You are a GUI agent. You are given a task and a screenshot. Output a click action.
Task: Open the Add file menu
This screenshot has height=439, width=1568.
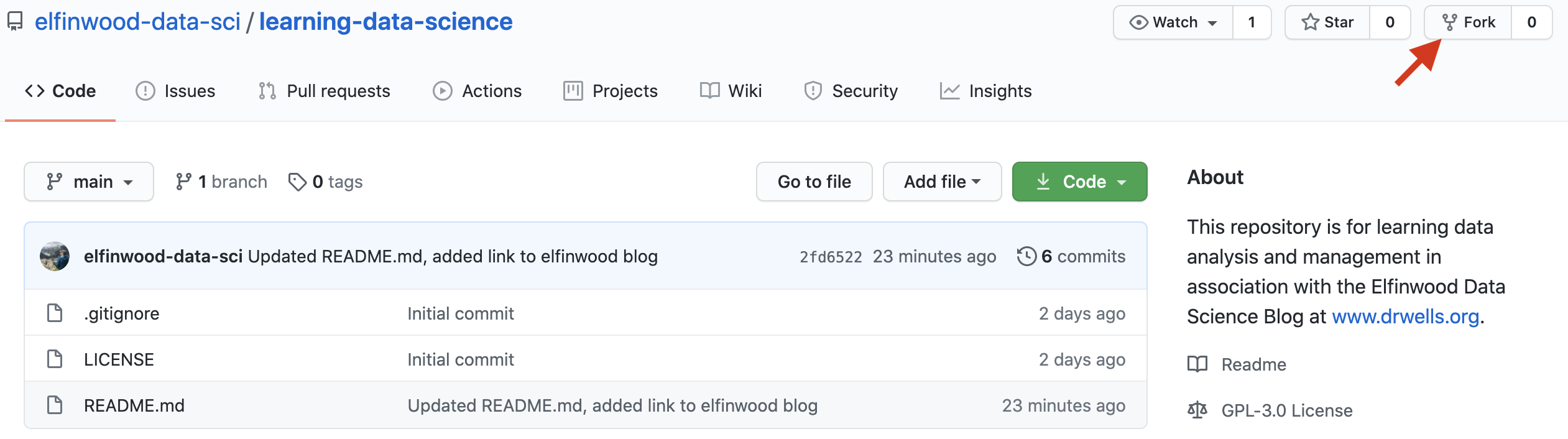coord(942,182)
